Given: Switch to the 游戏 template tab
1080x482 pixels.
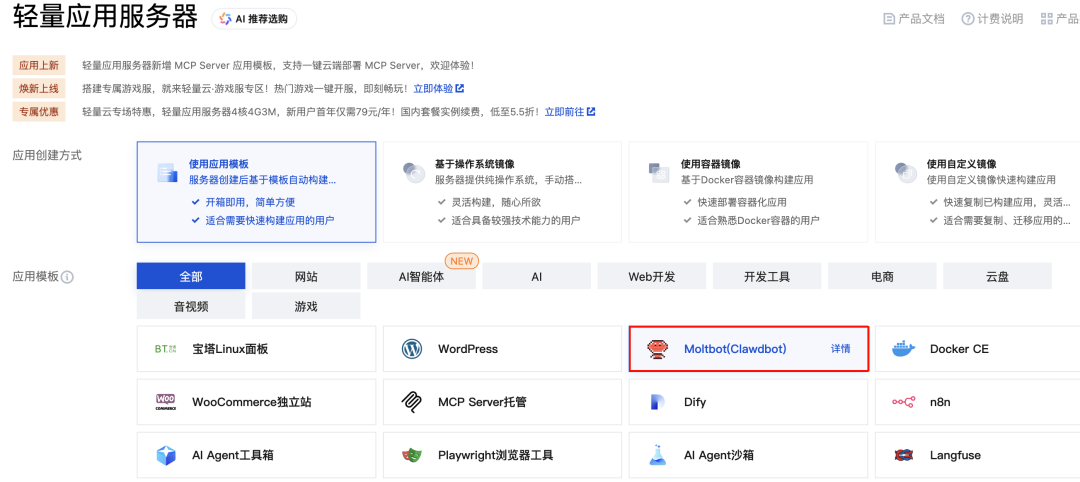Looking at the screenshot, I should pyautogui.click(x=306, y=306).
